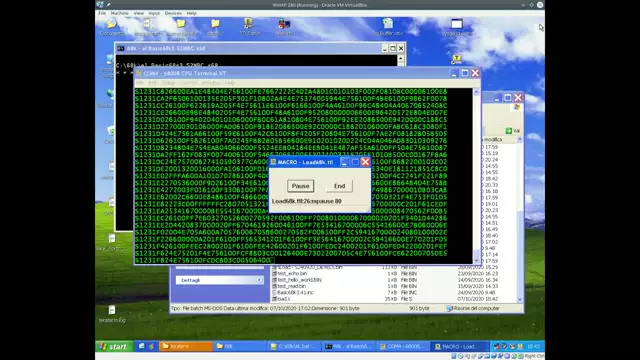Select test_hello_world.BIN in file list
Viewport: 640px width, 360px height.
point(299,280)
